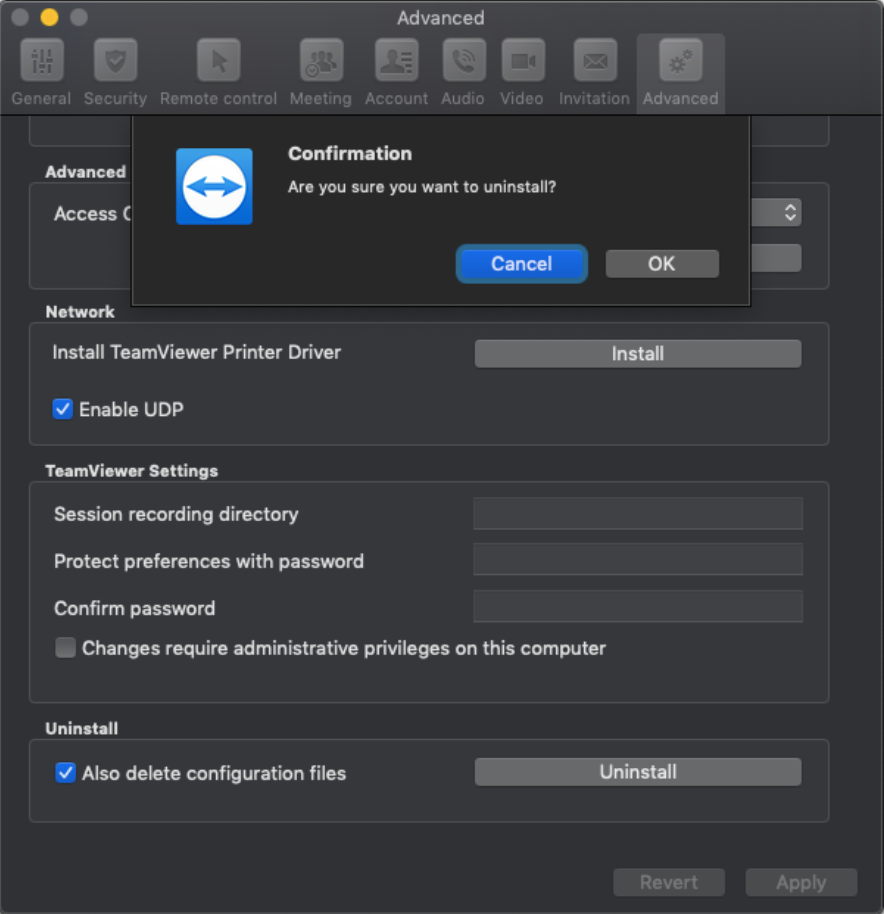
Task: Disable the Enable UDP checkbox
Action: (x=62, y=409)
